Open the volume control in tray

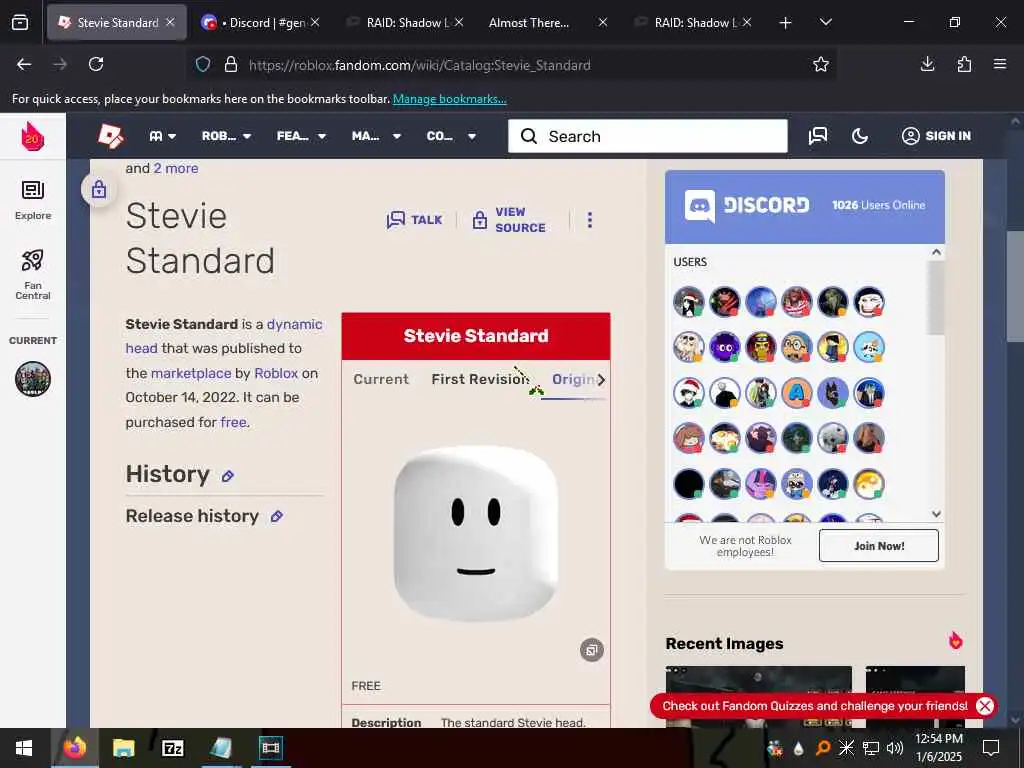(895, 748)
